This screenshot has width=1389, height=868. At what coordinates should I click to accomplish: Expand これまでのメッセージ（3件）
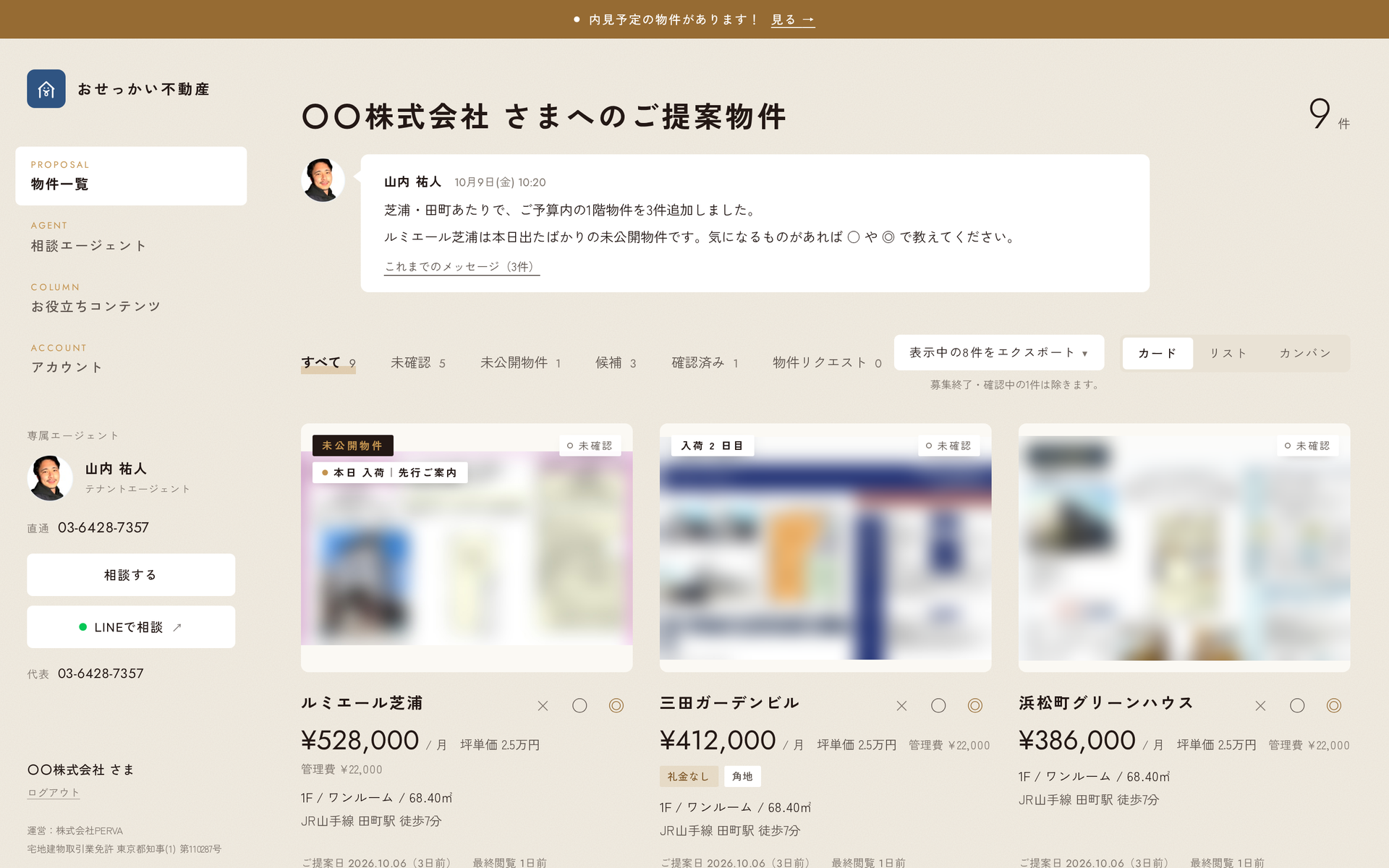461,267
